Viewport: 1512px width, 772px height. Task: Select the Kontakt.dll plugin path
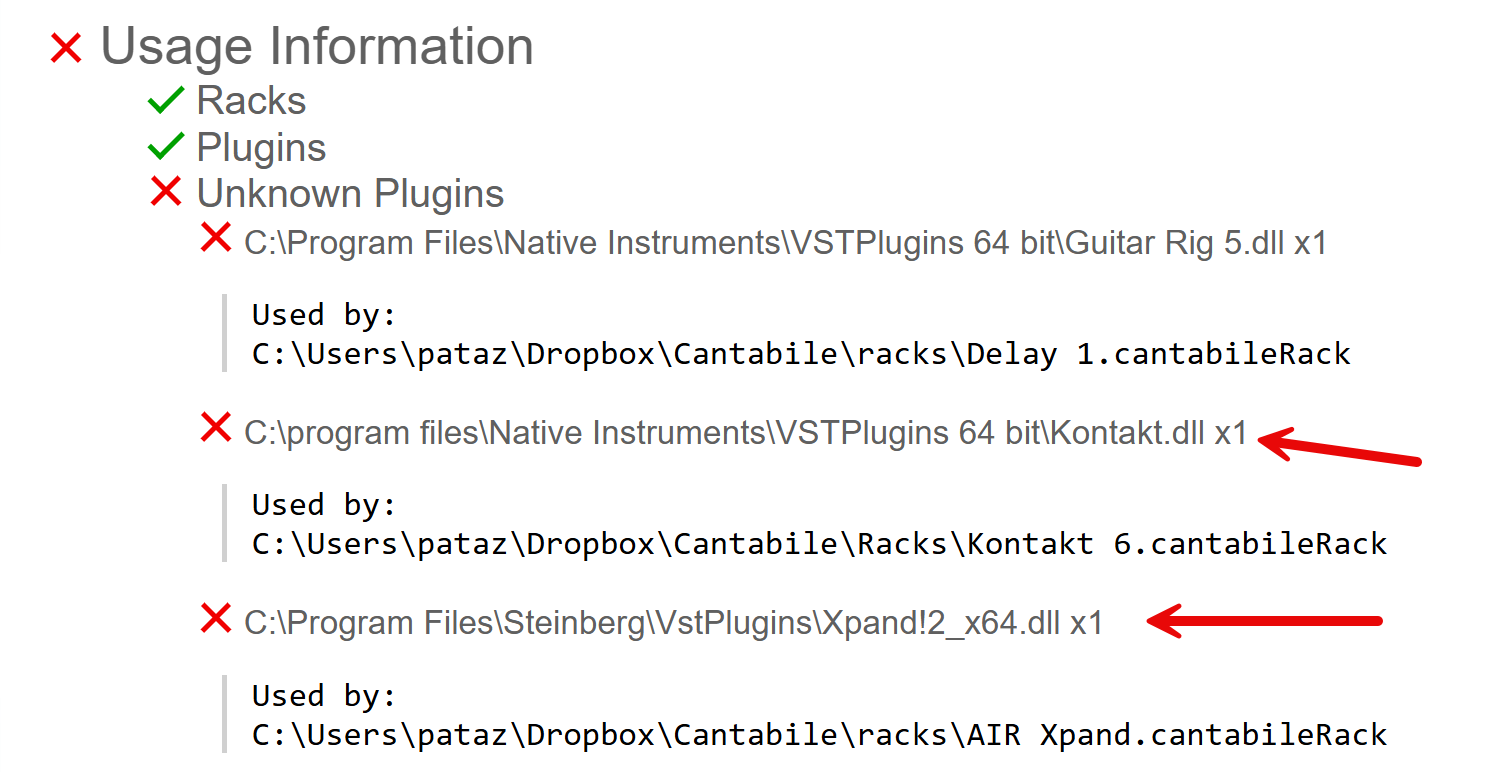point(746,433)
